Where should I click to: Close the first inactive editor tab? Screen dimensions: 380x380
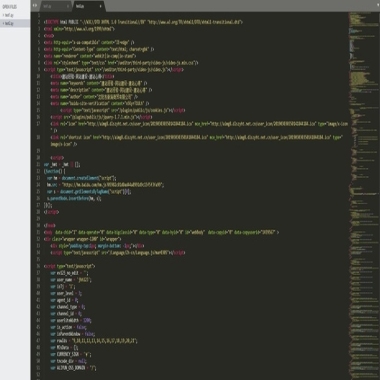point(68,6)
